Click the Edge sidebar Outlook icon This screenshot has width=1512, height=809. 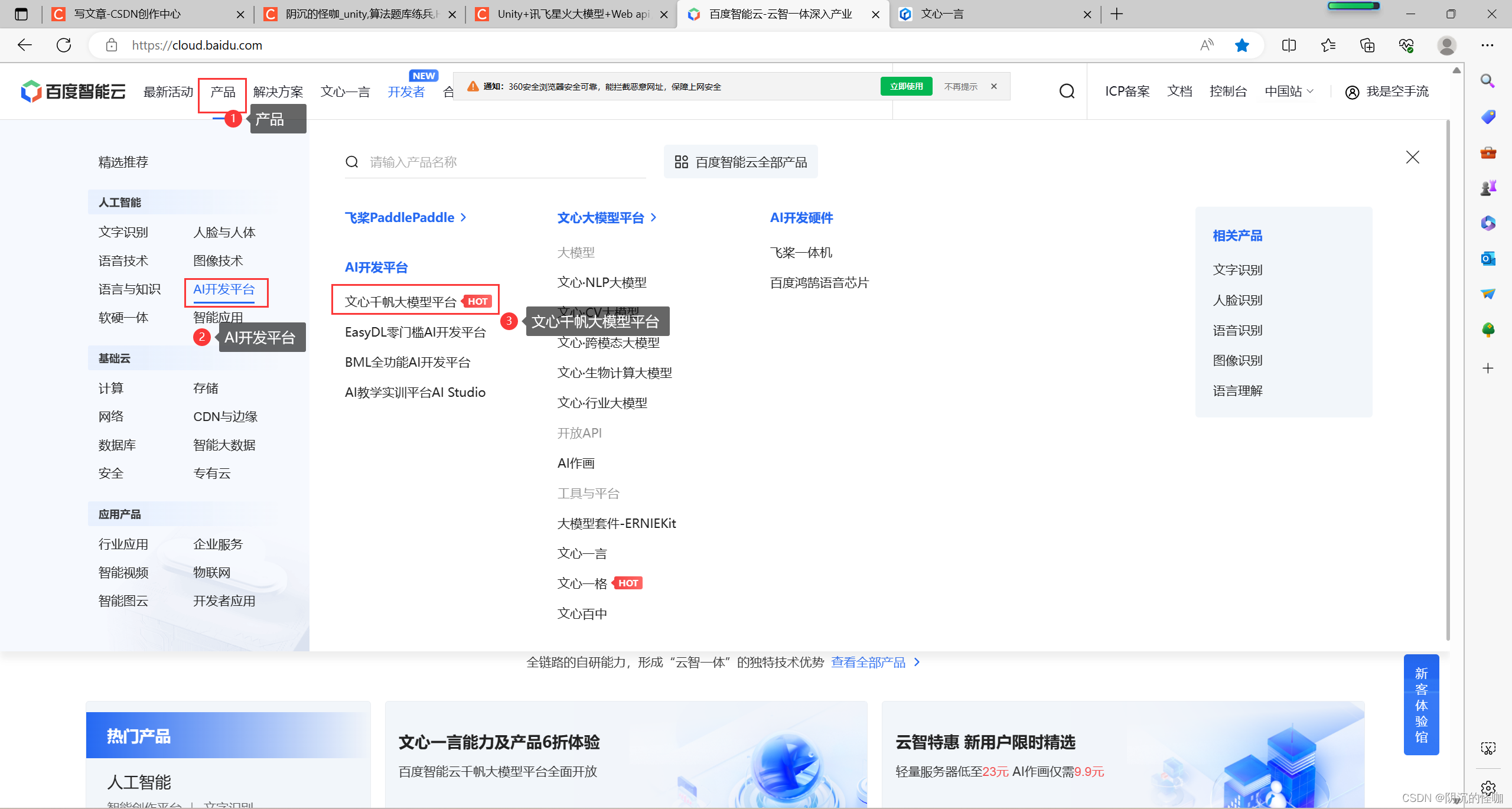[1488, 259]
